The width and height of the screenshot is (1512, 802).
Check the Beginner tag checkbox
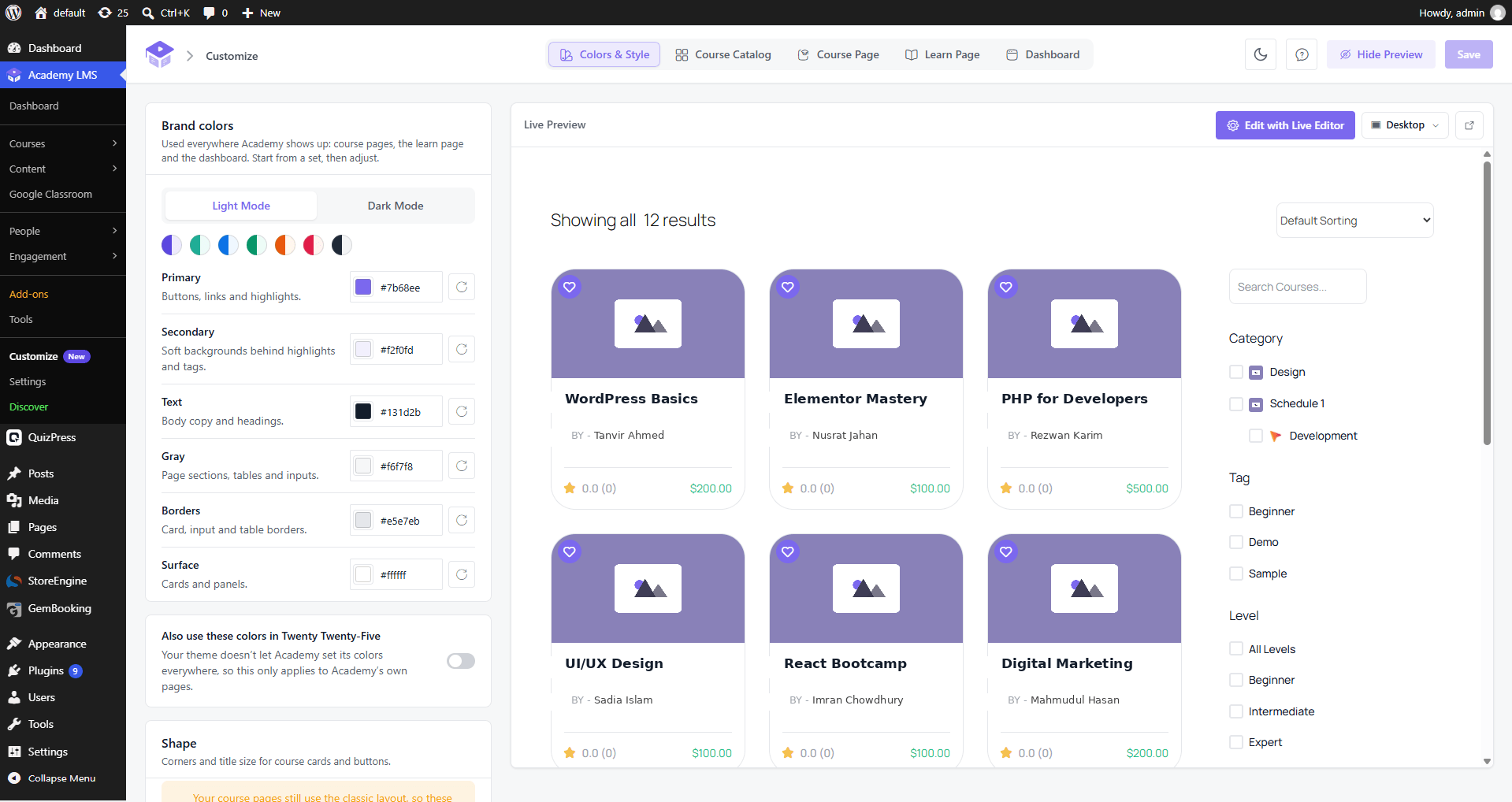point(1236,511)
